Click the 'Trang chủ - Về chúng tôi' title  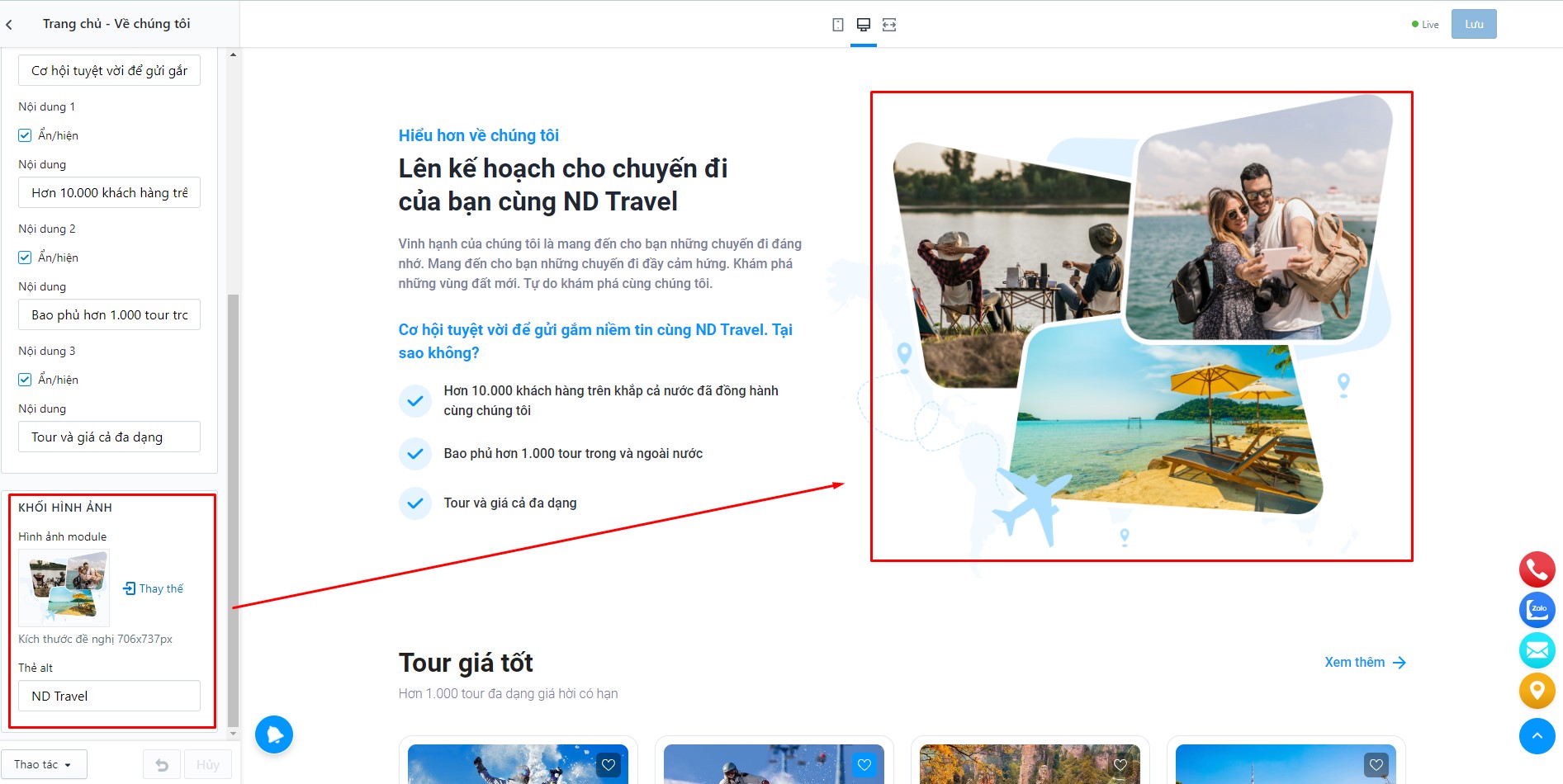[x=116, y=24]
